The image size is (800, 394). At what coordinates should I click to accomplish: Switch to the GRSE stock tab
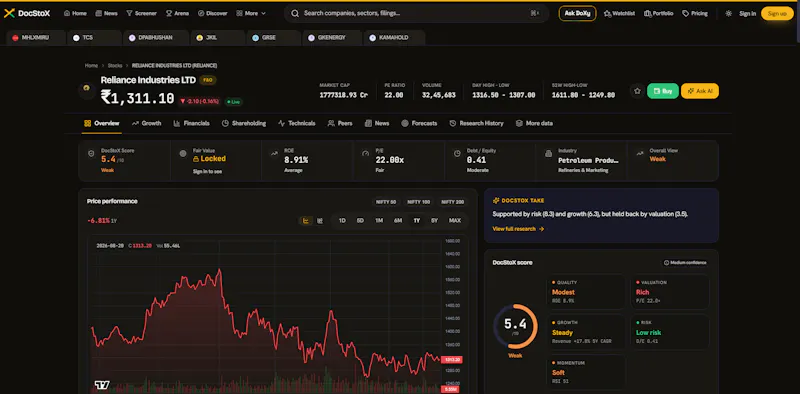click(274, 38)
